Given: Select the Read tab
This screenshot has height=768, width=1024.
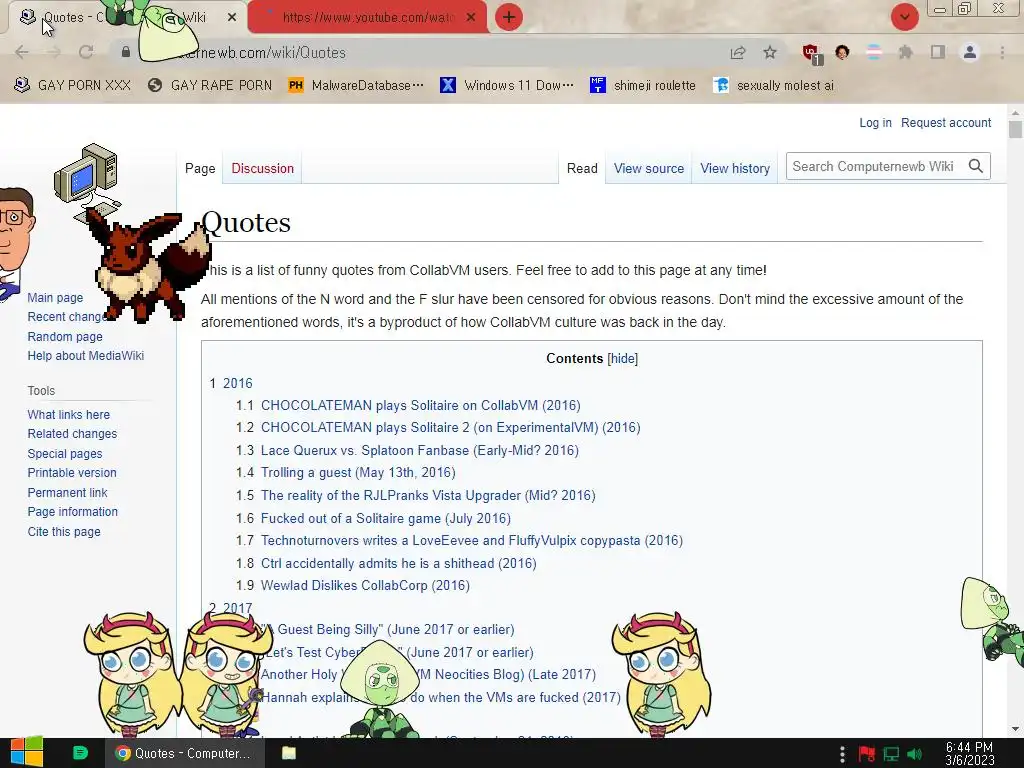Looking at the screenshot, I should pos(582,168).
